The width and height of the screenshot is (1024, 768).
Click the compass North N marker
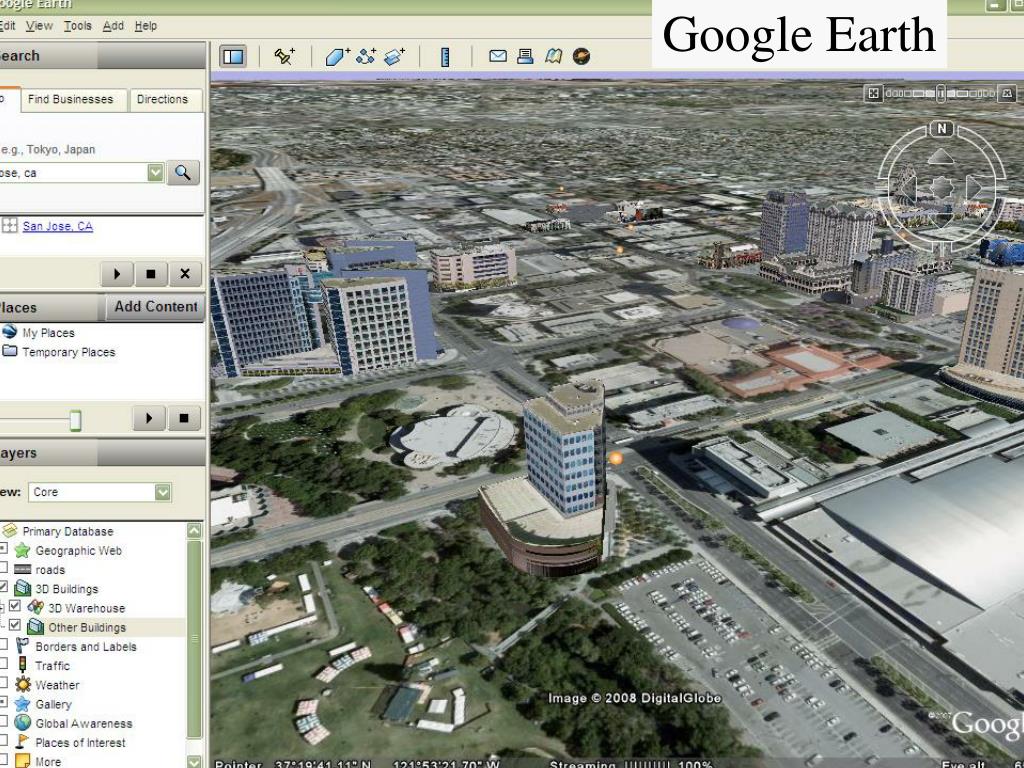942,129
